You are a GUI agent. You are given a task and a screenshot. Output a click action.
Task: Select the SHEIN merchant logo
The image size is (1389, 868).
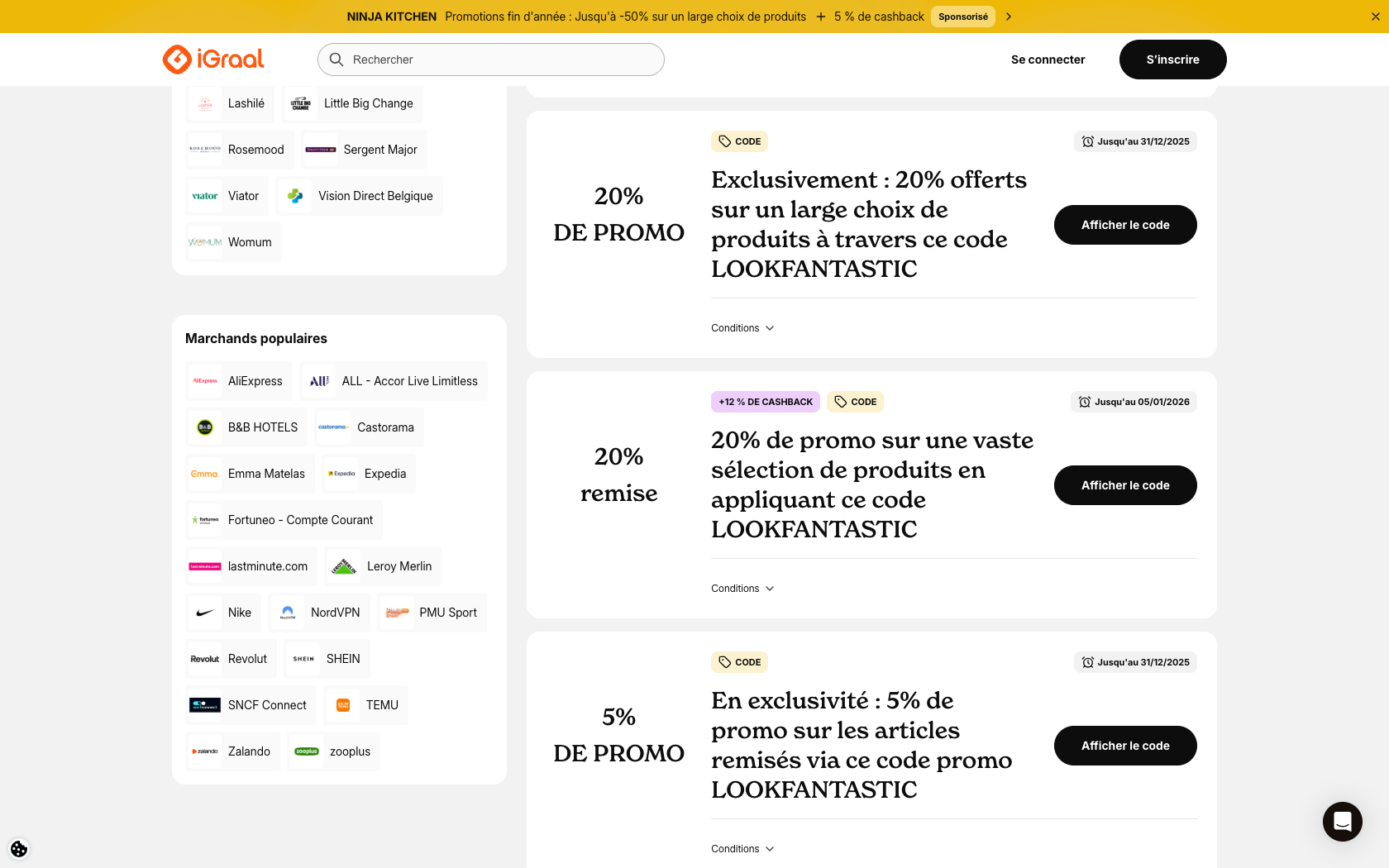tap(303, 659)
